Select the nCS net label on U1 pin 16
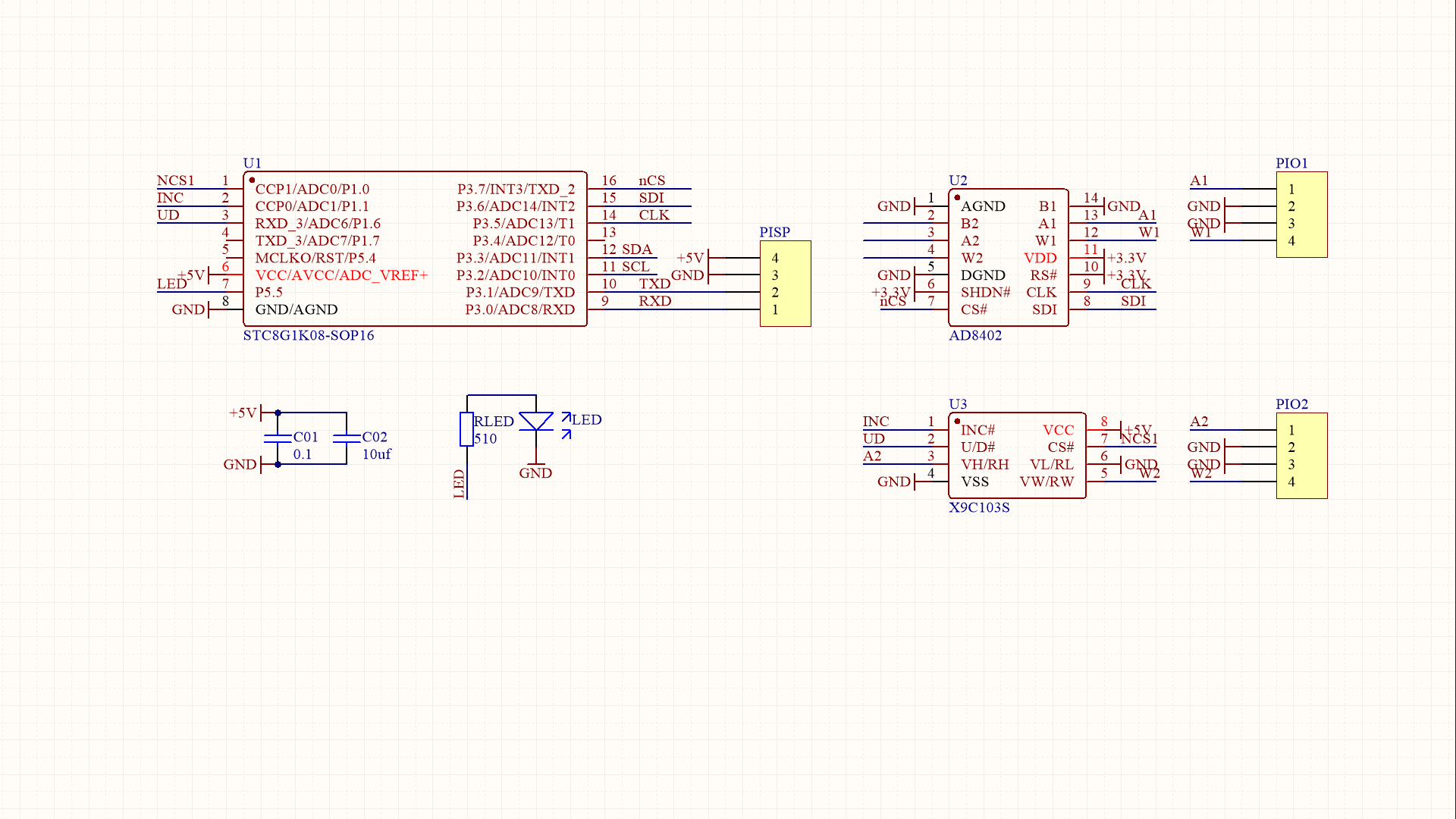 pos(651,180)
